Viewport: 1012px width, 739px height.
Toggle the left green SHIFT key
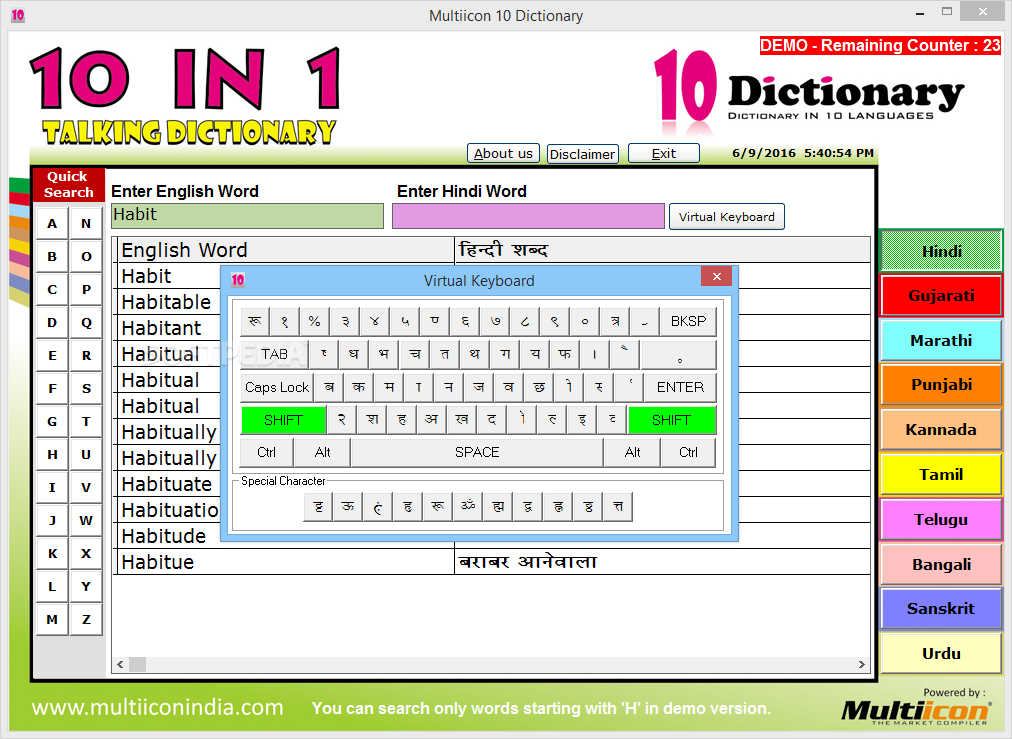[x=283, y=420]
